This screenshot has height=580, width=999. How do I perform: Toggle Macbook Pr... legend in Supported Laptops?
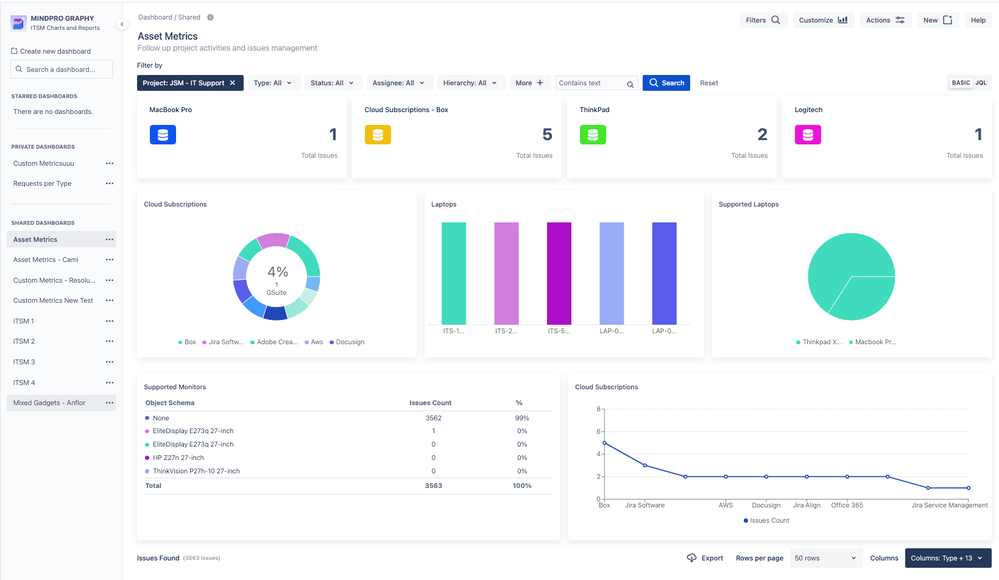(x=872, y=342)
